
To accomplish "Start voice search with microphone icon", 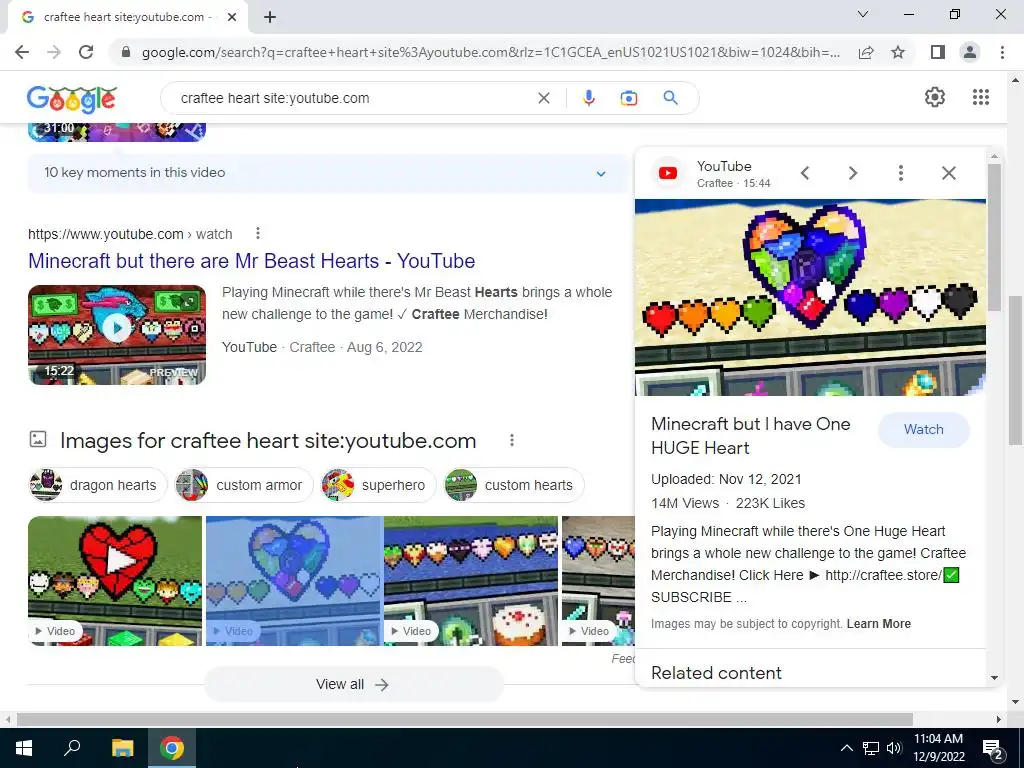I will pyautogui.click(x=588, y=98).
